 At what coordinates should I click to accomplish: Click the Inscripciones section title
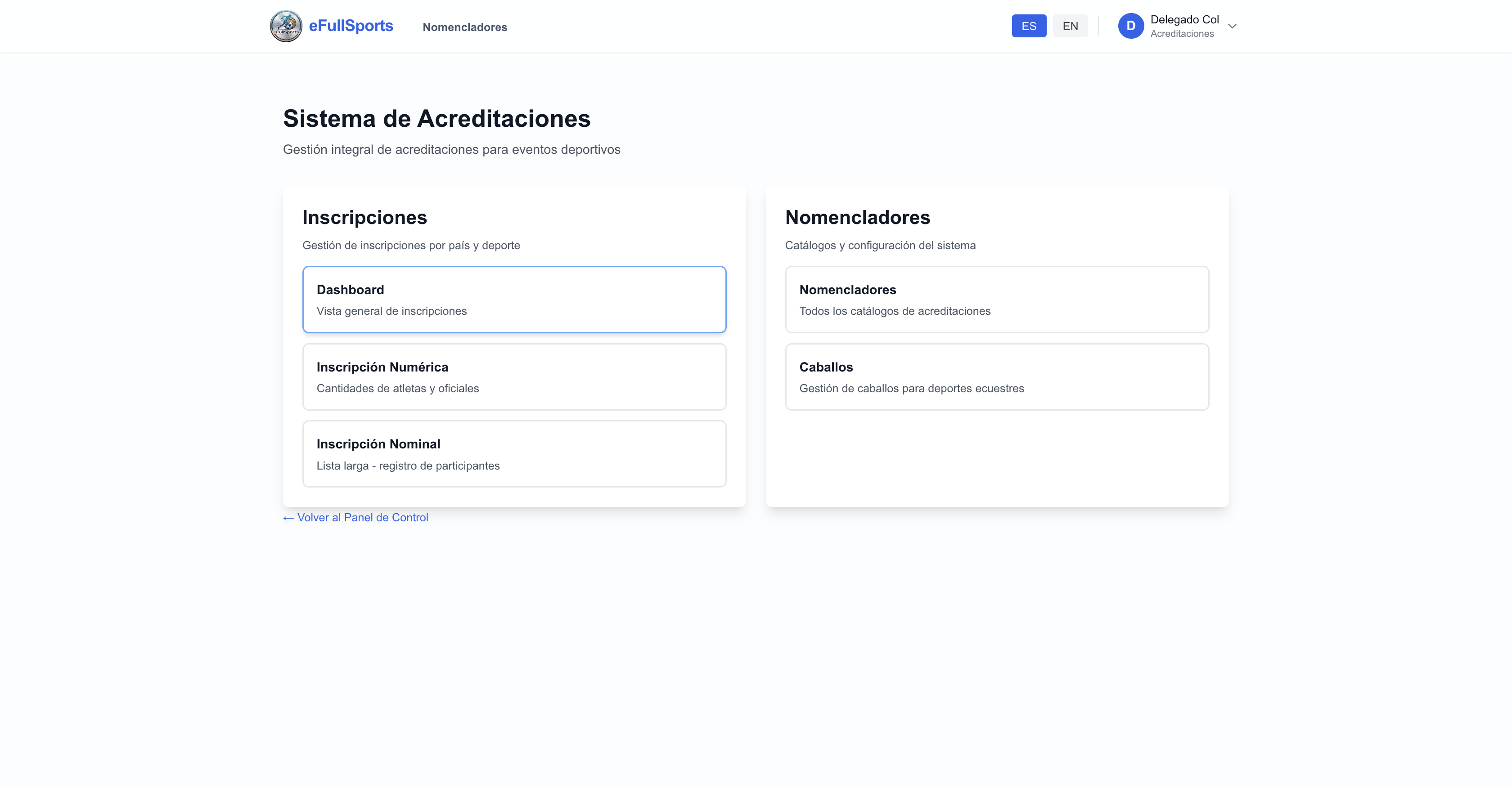click(364, 218)
